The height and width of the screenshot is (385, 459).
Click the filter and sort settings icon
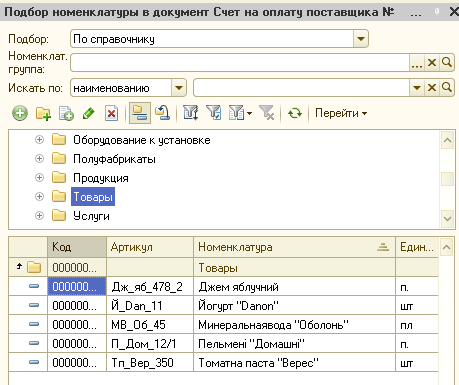click(191, 113)
